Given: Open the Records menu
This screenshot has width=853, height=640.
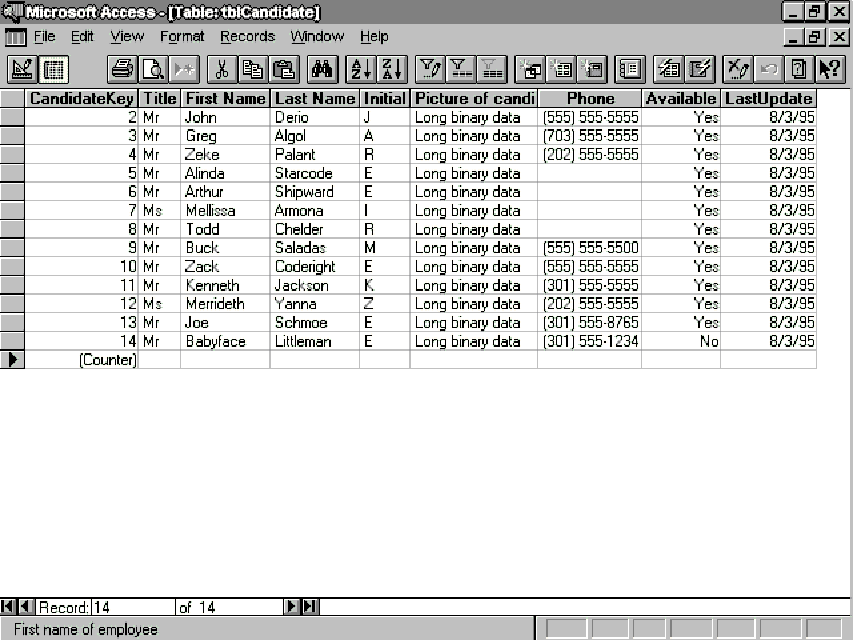Looking at the screenshot, I should tap(247, 37).
